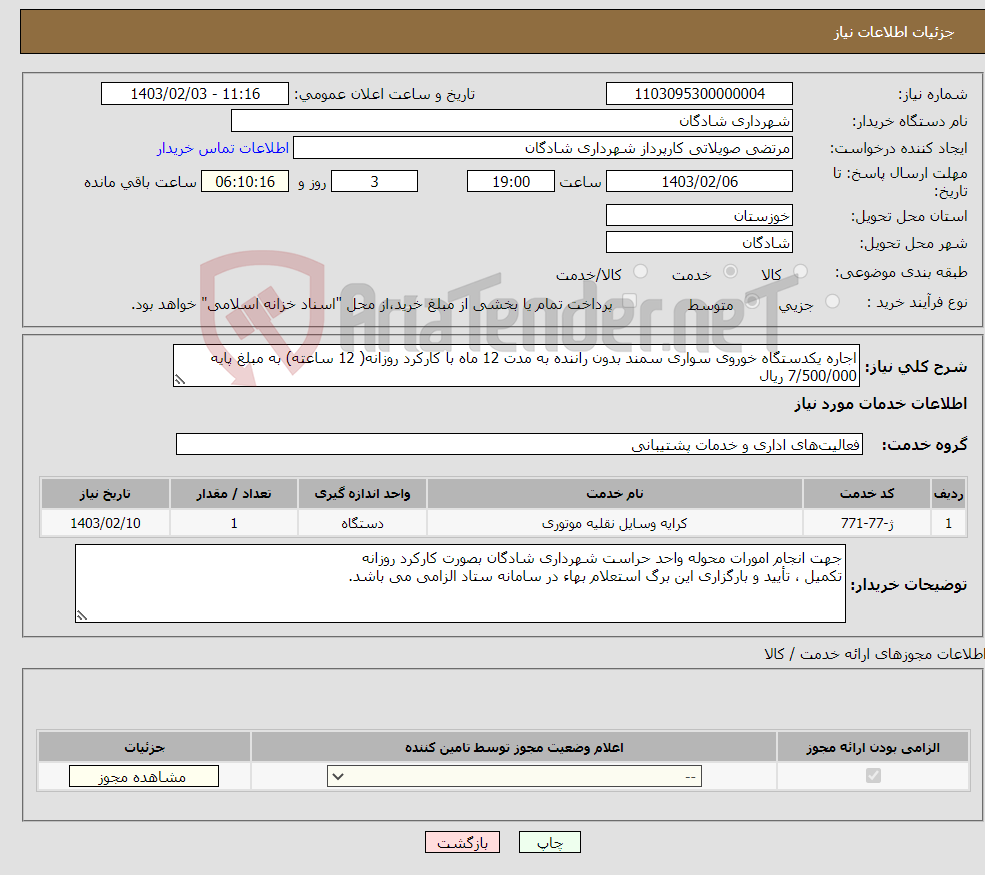Click the الزامی بودن ارائه مجوز header
This screenshot has width=985, height=875.
[x=873, y=747]
